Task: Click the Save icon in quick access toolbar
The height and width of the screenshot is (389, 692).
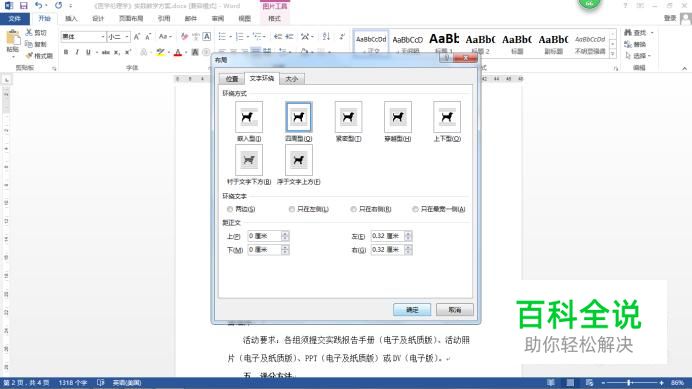Action: pyautogui.click(x=23, y=6)
